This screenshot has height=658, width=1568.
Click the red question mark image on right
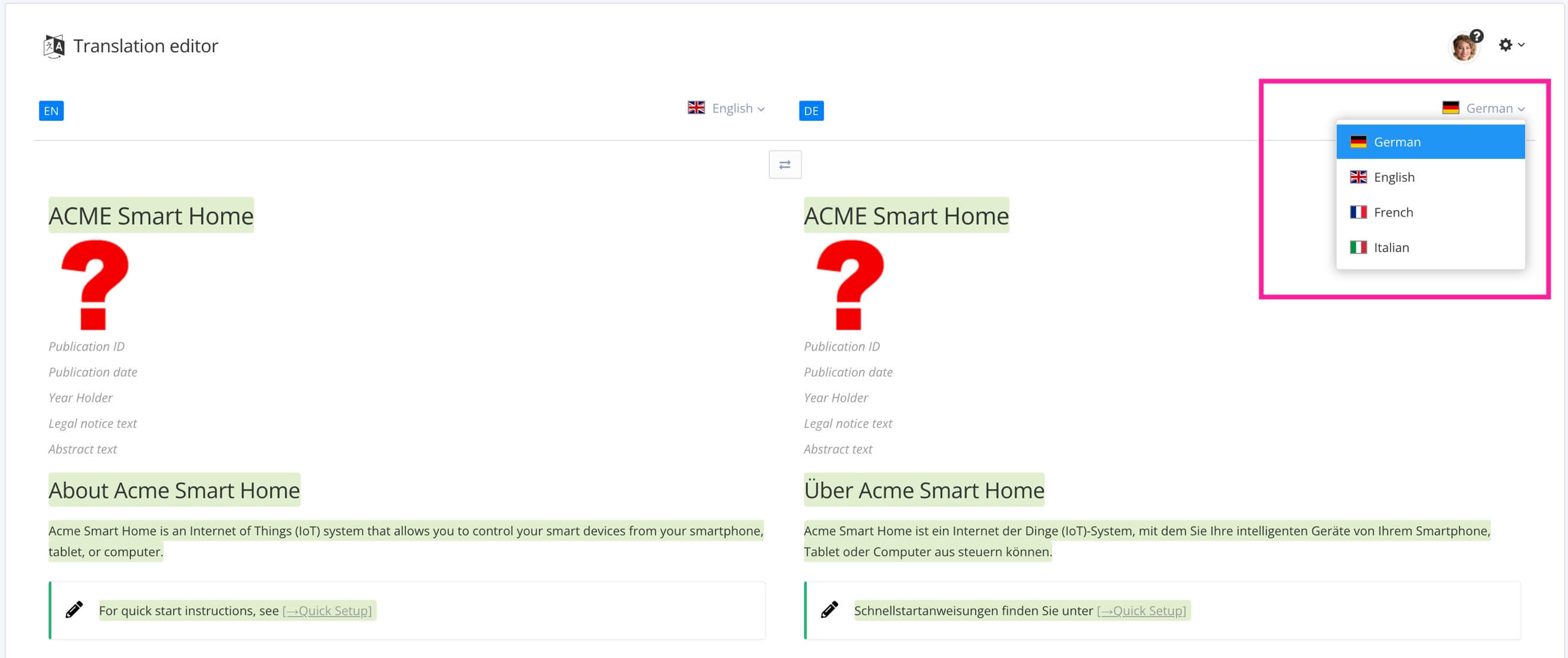coord(850,284)
